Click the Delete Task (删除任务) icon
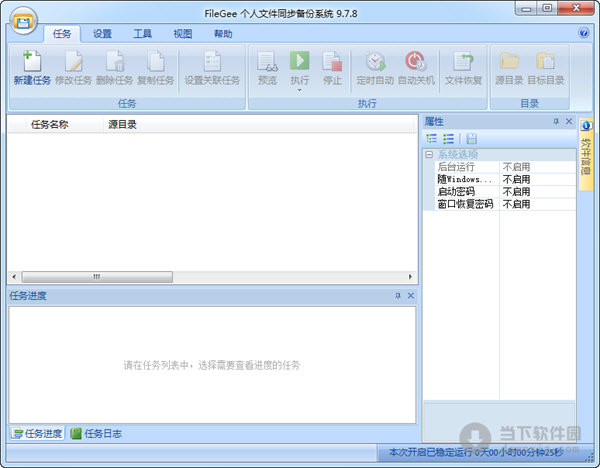 click(x=115, y=61)
